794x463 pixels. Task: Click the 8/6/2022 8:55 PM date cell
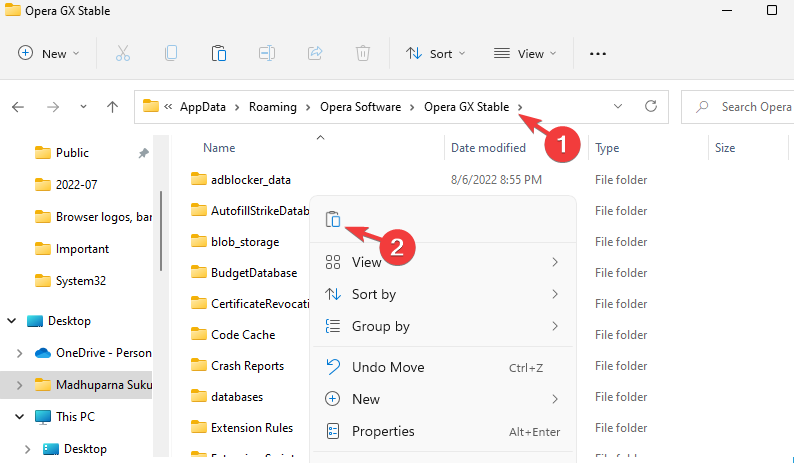pyautogui.click(x=496, y=180)
